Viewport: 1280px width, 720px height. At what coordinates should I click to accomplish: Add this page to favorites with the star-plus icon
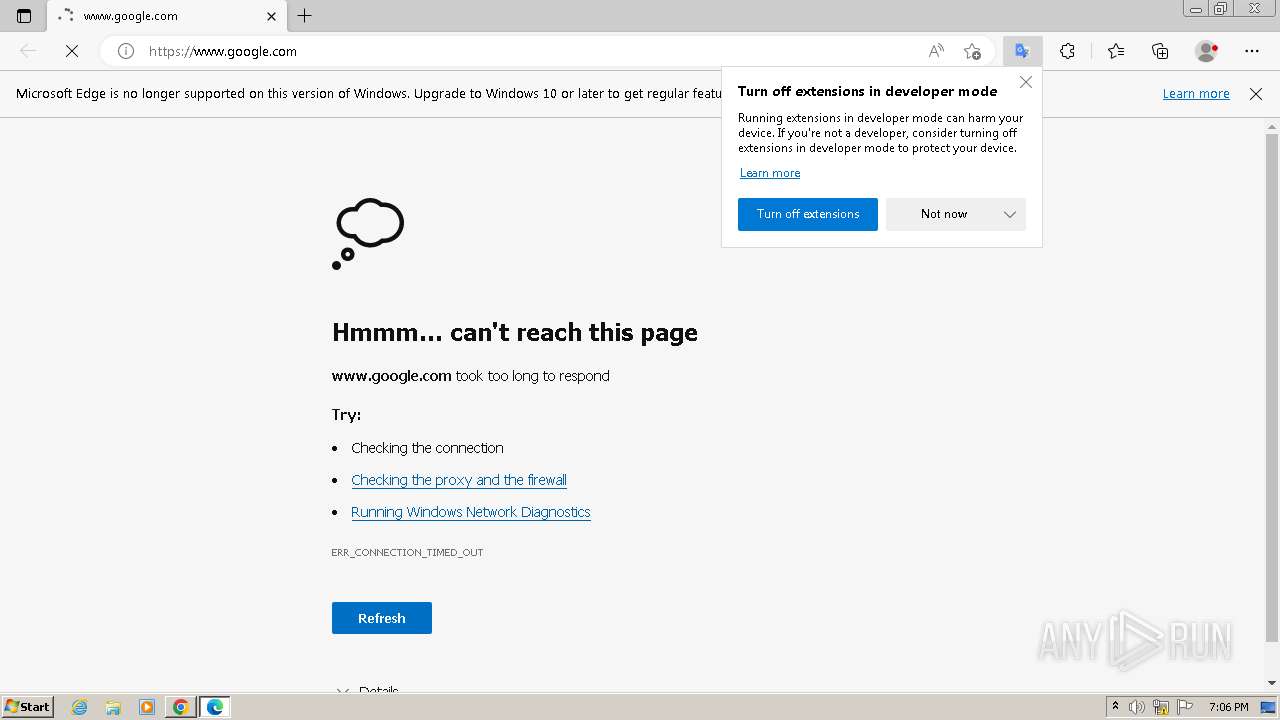972,51
